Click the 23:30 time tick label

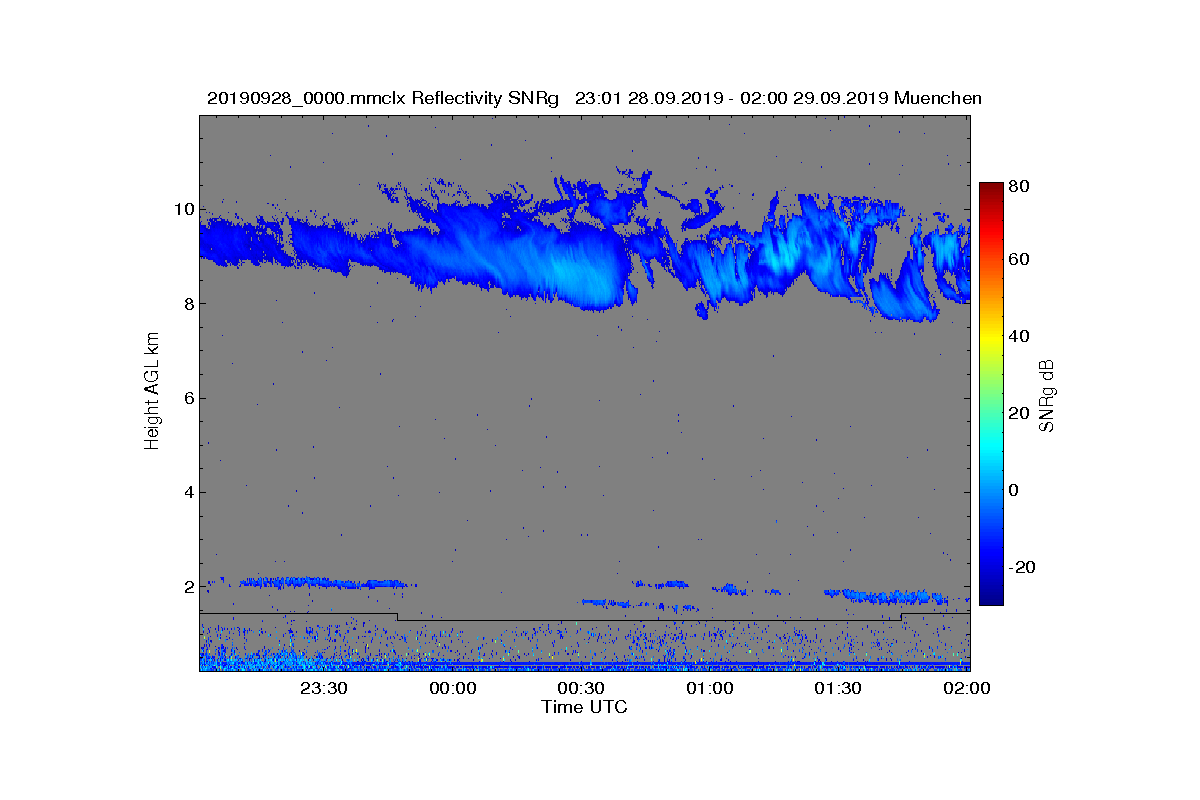tap(324, 688)
